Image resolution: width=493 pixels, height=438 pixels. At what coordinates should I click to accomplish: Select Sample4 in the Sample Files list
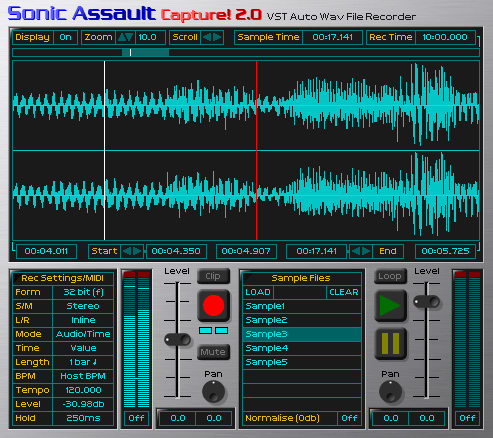[x=302, y=348]
